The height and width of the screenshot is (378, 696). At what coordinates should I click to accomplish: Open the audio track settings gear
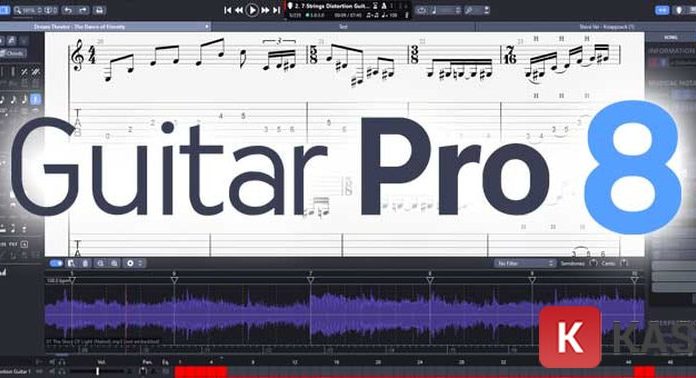[130, 264]
